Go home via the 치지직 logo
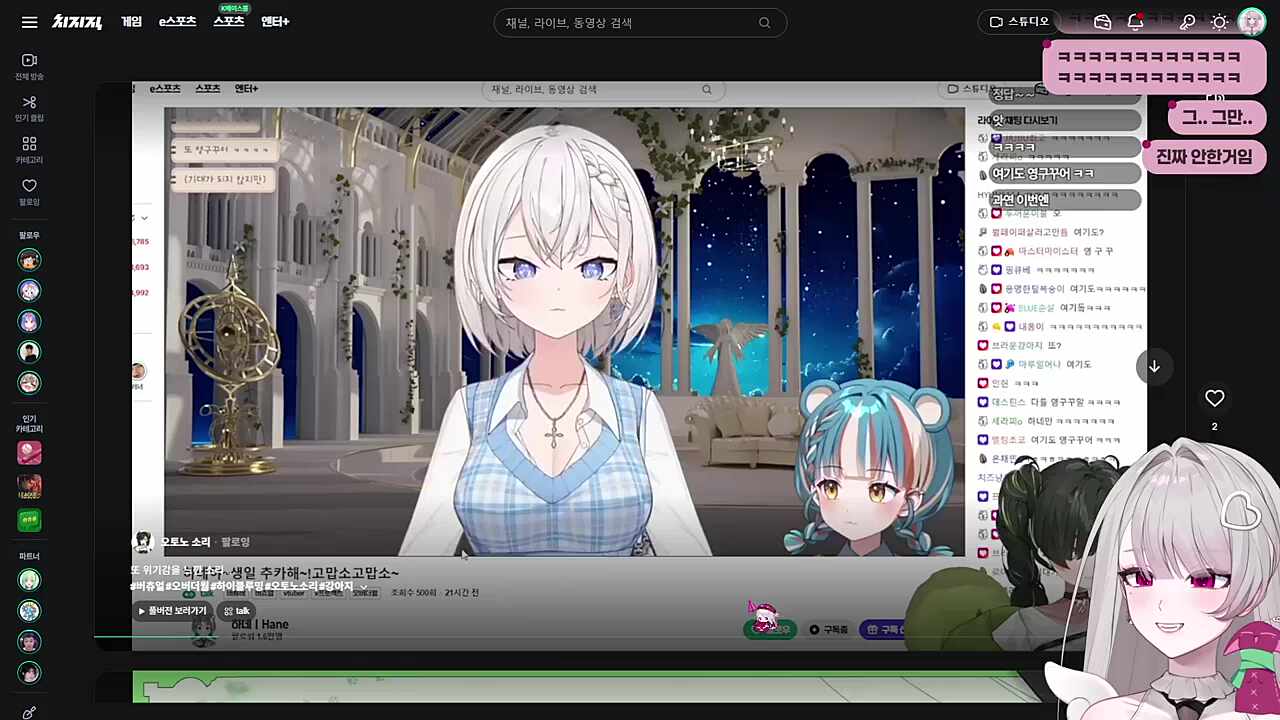 (77, 22)
